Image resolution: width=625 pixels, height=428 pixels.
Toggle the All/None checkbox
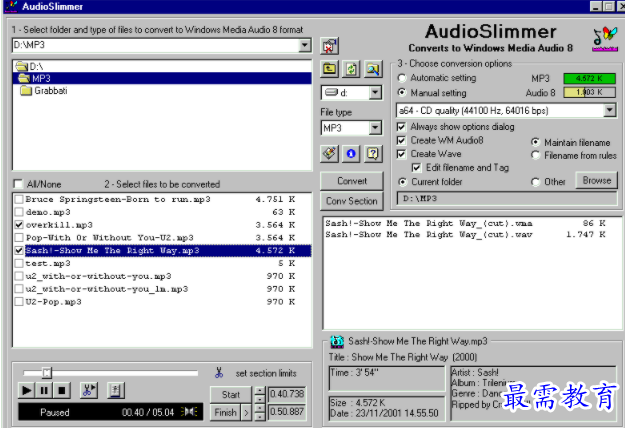(x=18, y=184)
